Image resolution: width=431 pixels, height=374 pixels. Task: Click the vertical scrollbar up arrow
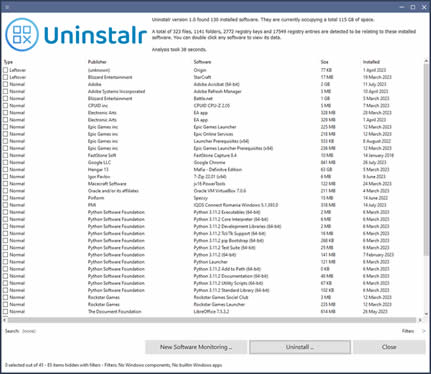click(x=426, y=61)
